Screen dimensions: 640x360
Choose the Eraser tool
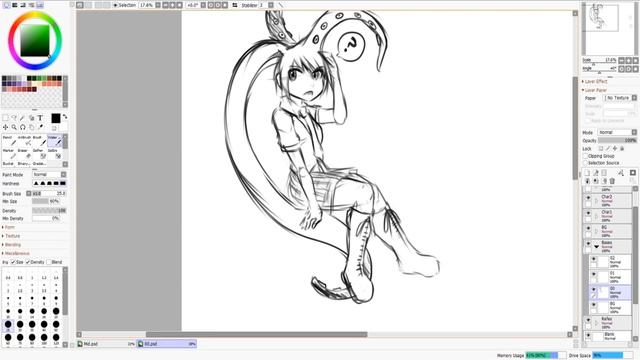tap(24, 153)
